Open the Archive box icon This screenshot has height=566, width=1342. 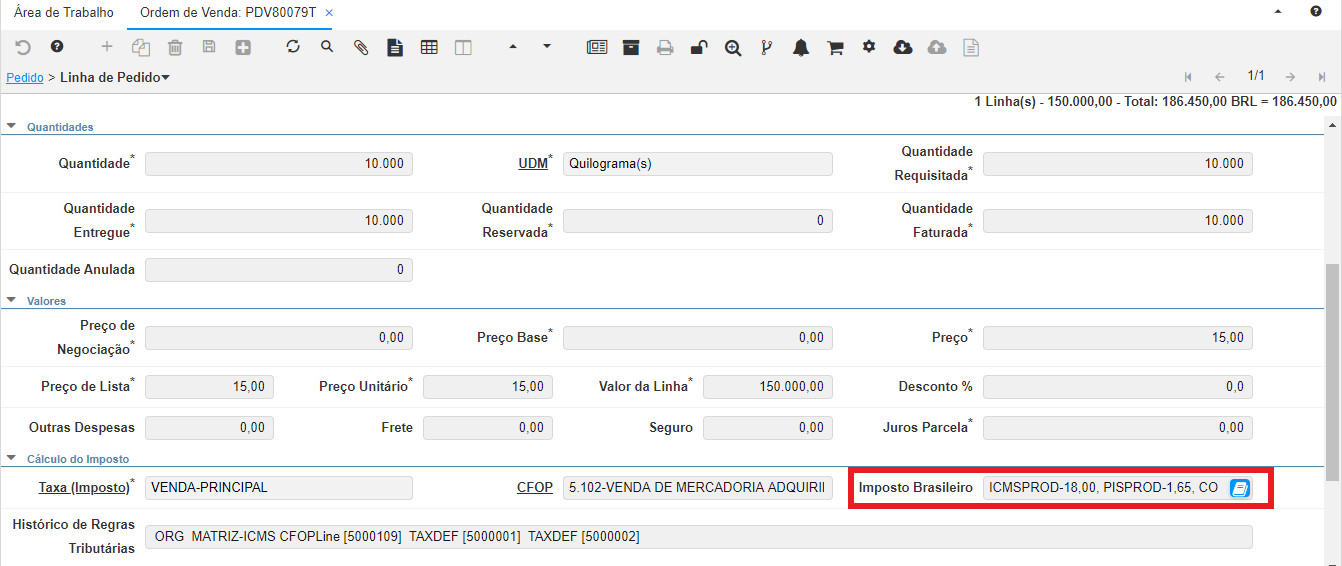coord(631,47)
